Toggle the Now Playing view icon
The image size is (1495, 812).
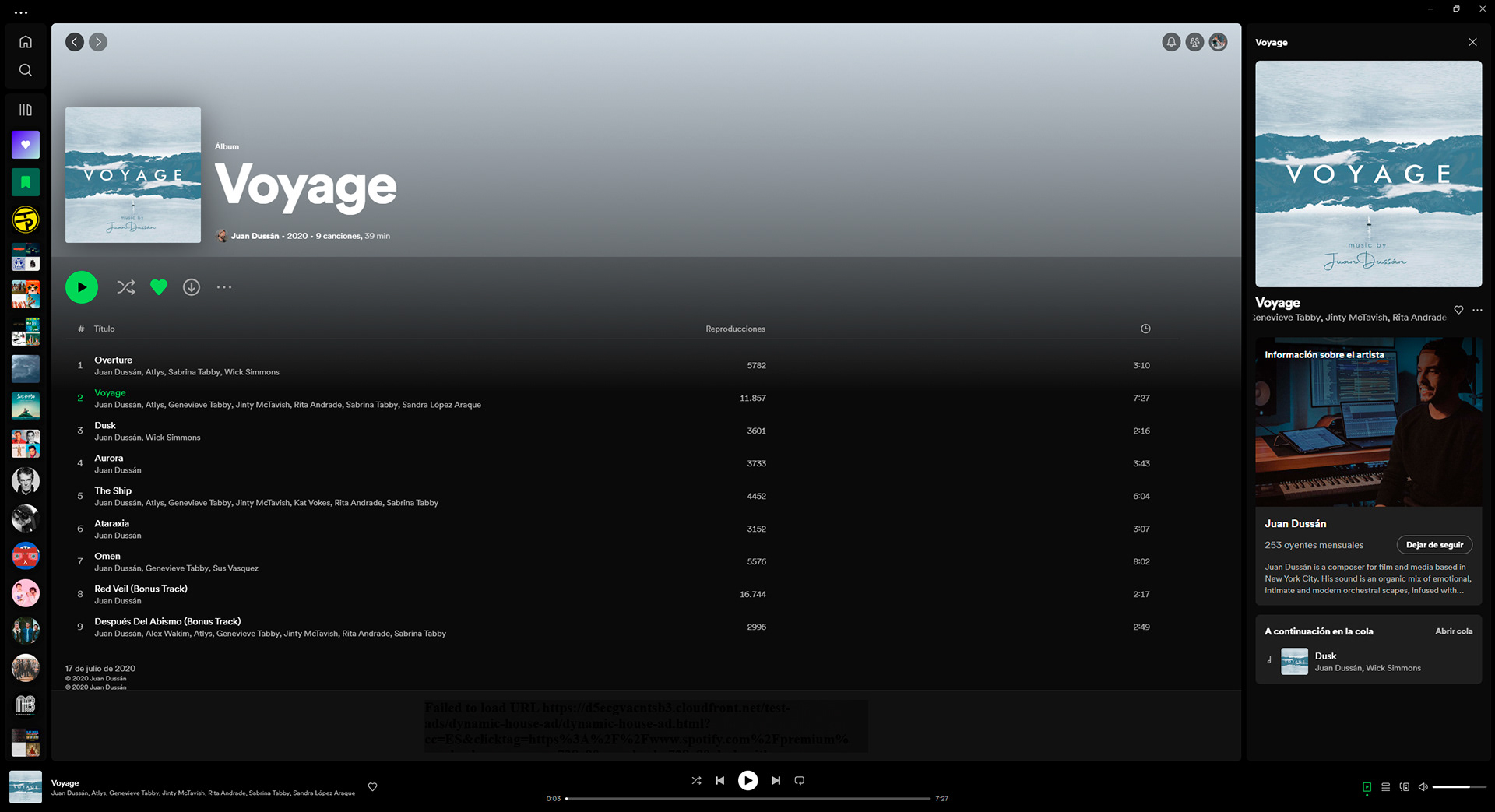click(x=1367, y=787)
